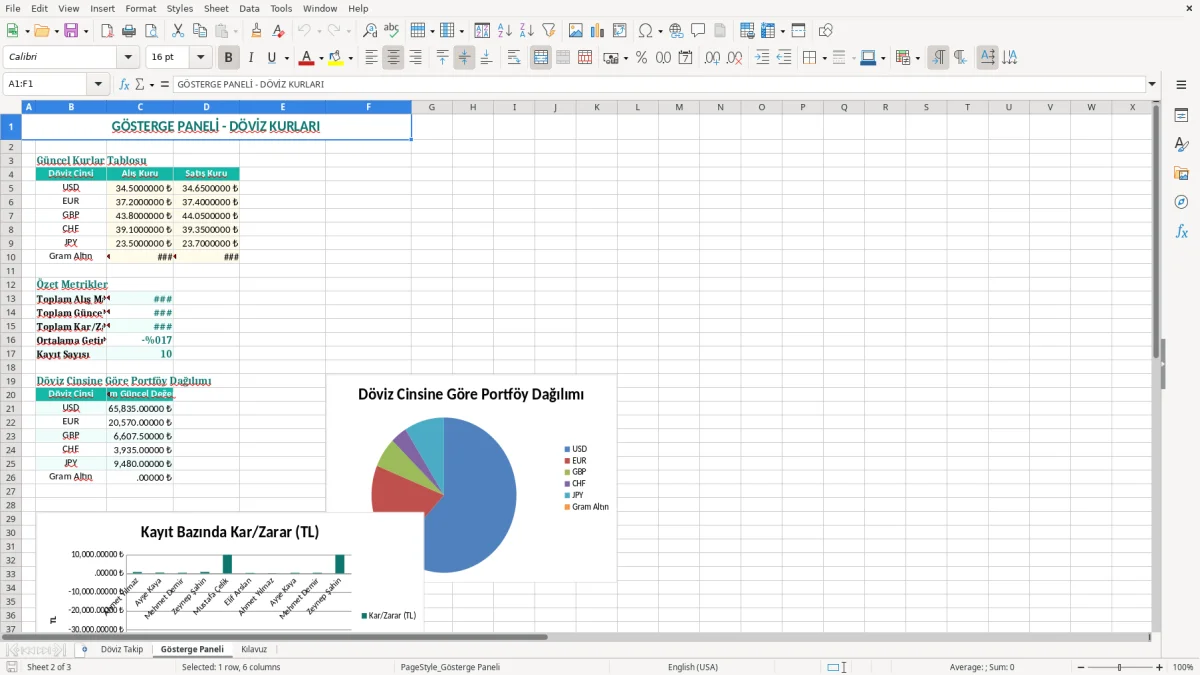Click the Insert Chart icon
This screenshot has width=1200, height=675.
(x=598, y=31)
